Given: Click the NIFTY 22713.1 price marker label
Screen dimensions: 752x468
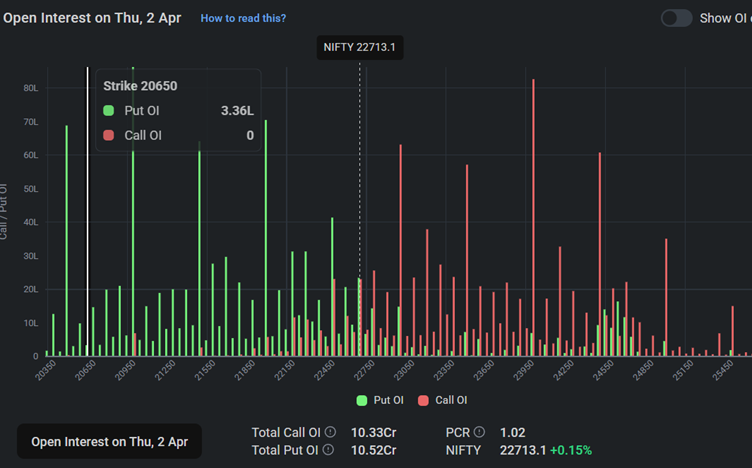Looking at the screenshot, I should tap(360, 48).
